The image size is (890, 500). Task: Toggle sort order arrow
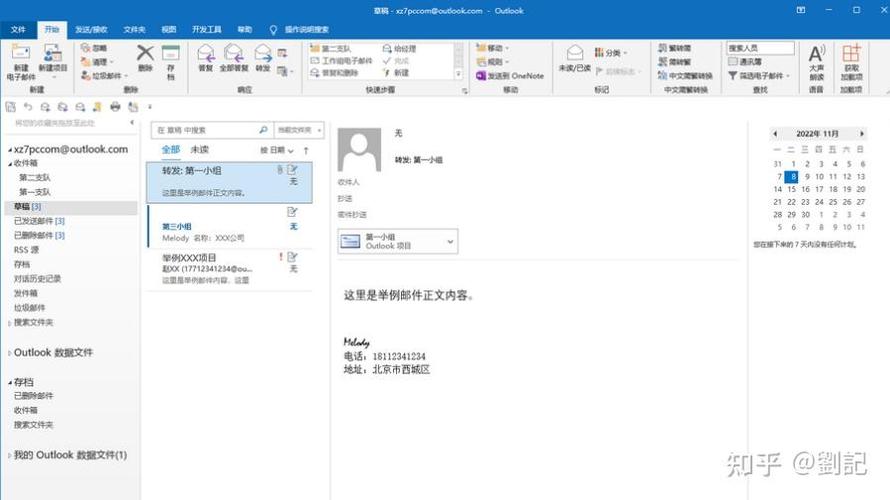306,150
